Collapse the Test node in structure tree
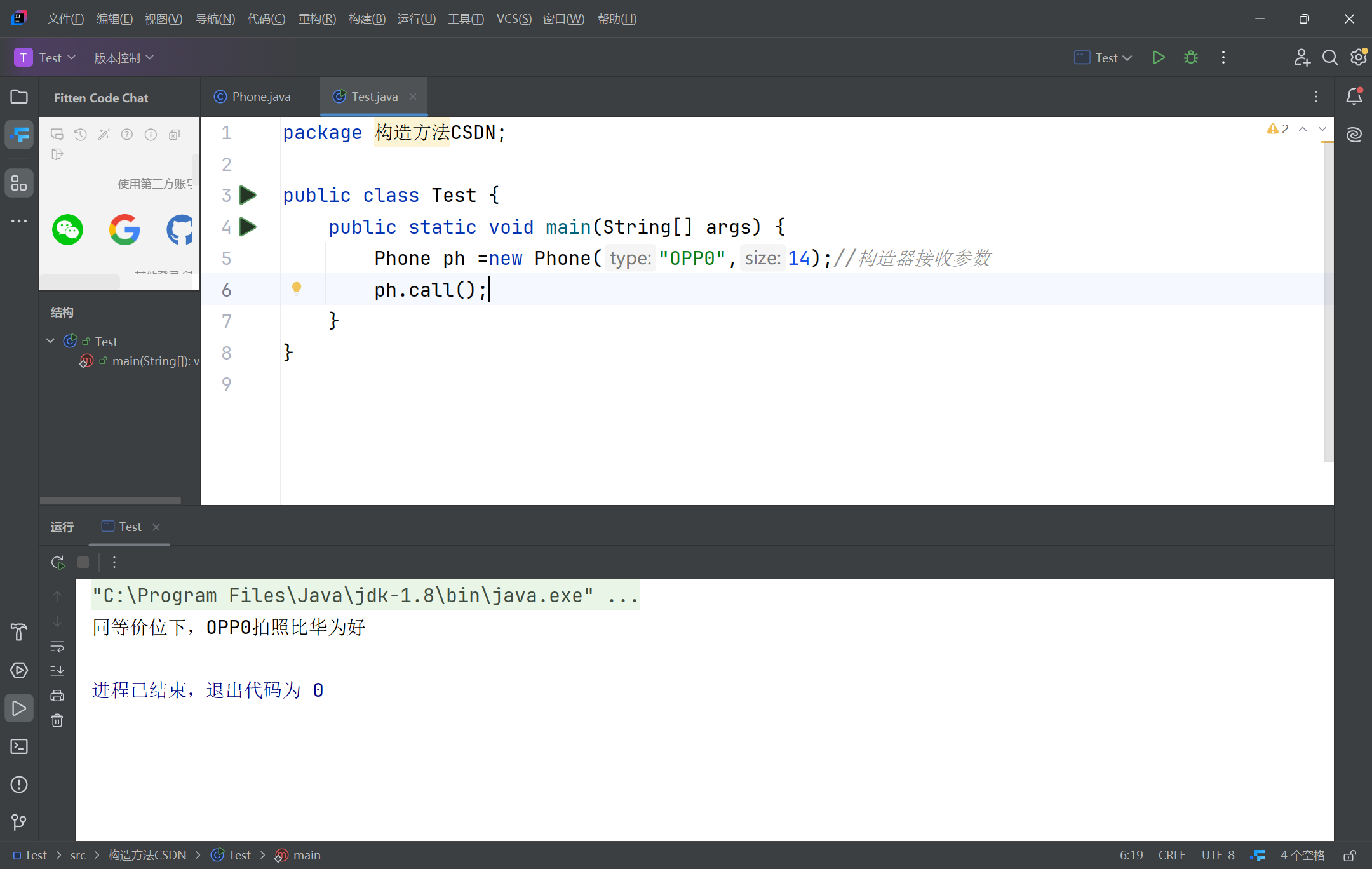The width and height of the screenshot is (1372, 869). 51,341
